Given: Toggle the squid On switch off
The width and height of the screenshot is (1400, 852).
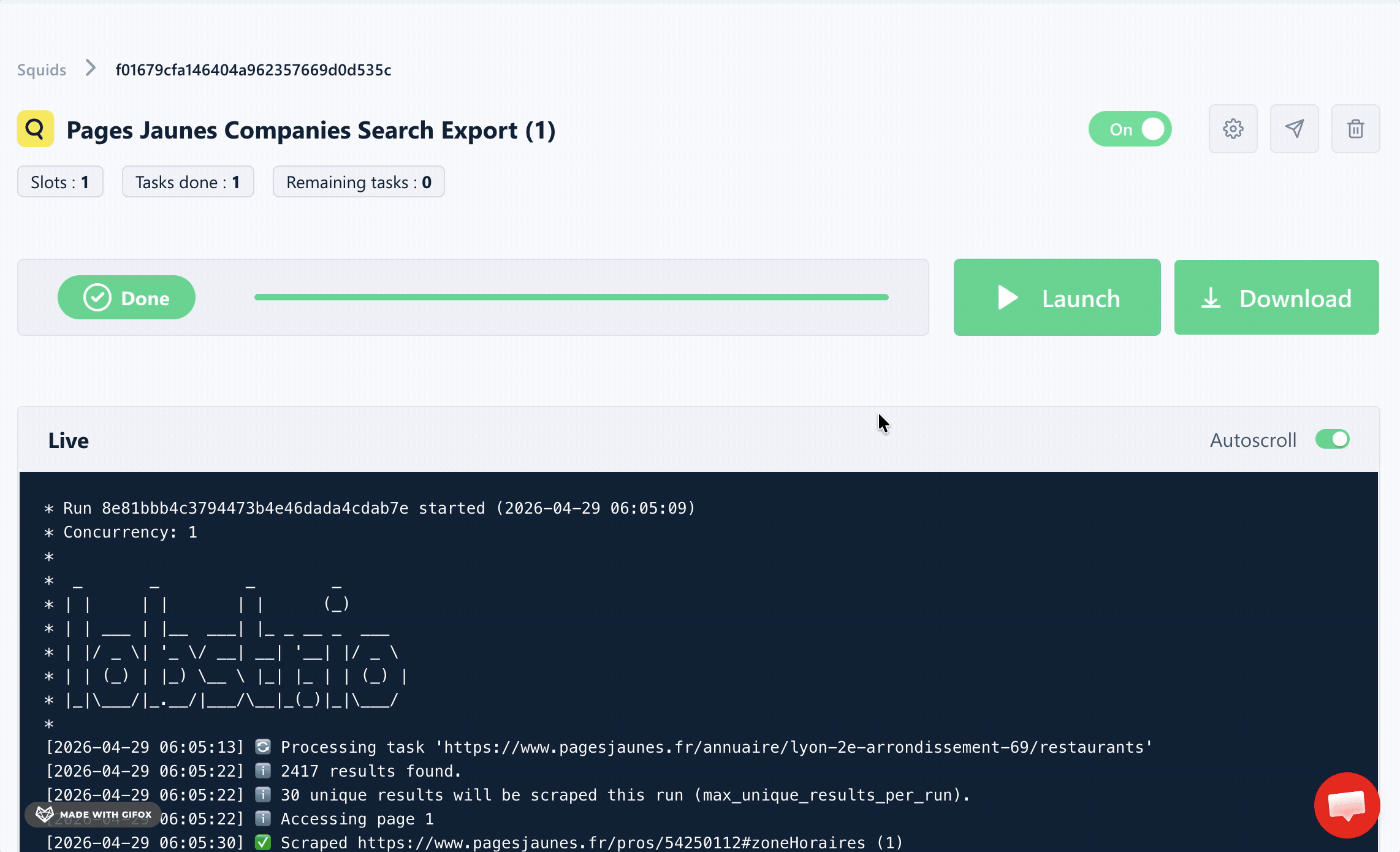Looking at the screenshot, I should pyautogui.click(x=1130, y=129).
